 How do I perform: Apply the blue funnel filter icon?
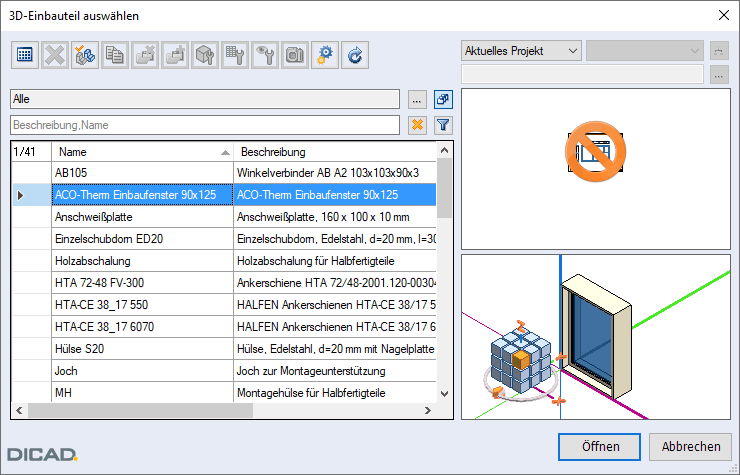pyautogui.click(x=443, y=125)
